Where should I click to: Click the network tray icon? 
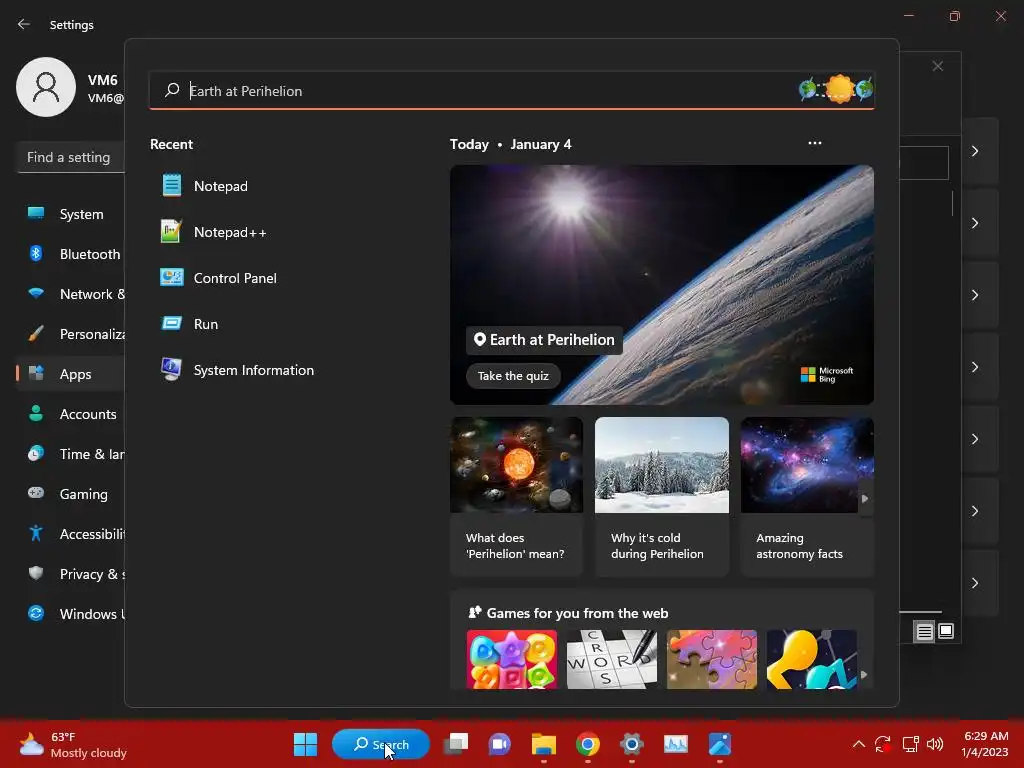[910, 744]
